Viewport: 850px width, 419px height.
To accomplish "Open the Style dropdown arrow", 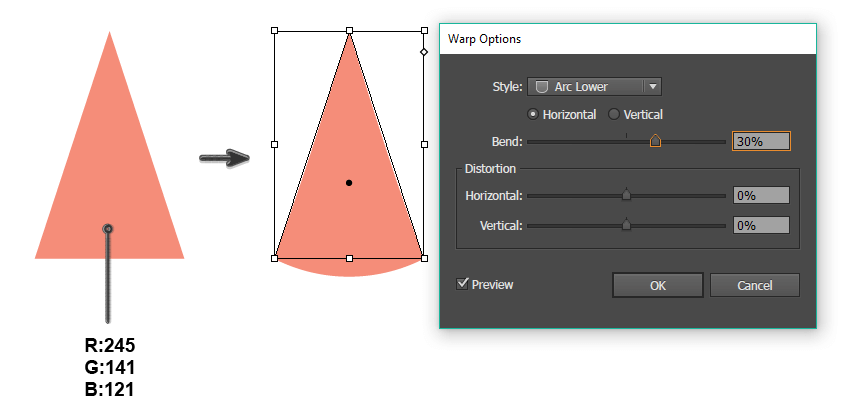I will pyautogui.click(x=652, y=87).
